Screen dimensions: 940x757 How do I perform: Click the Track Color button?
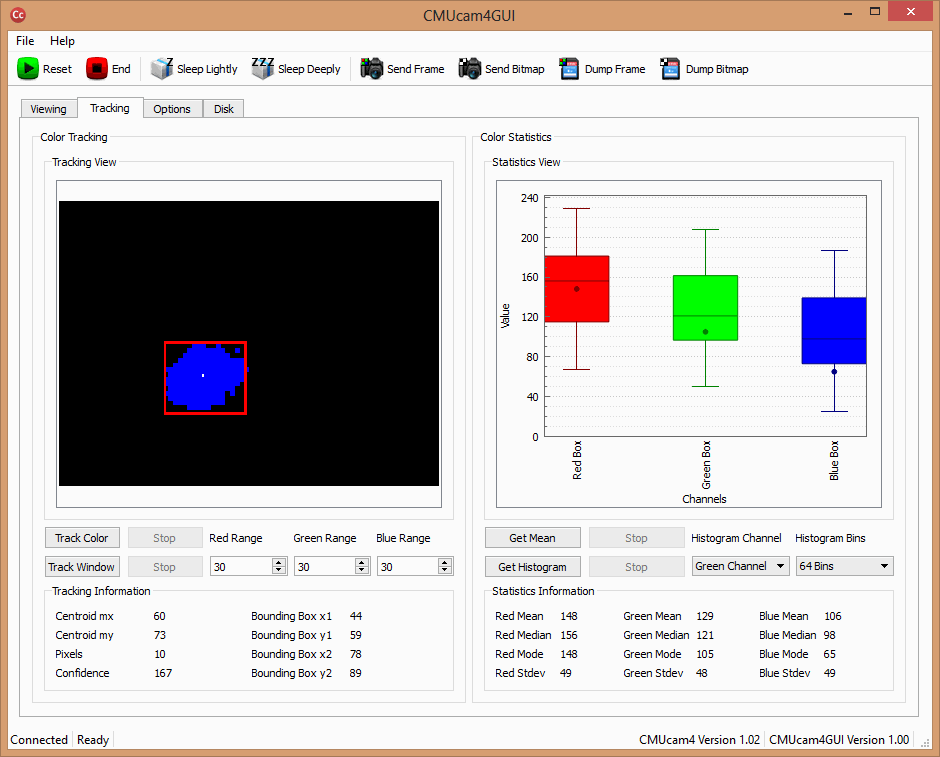tap(82, 538)
